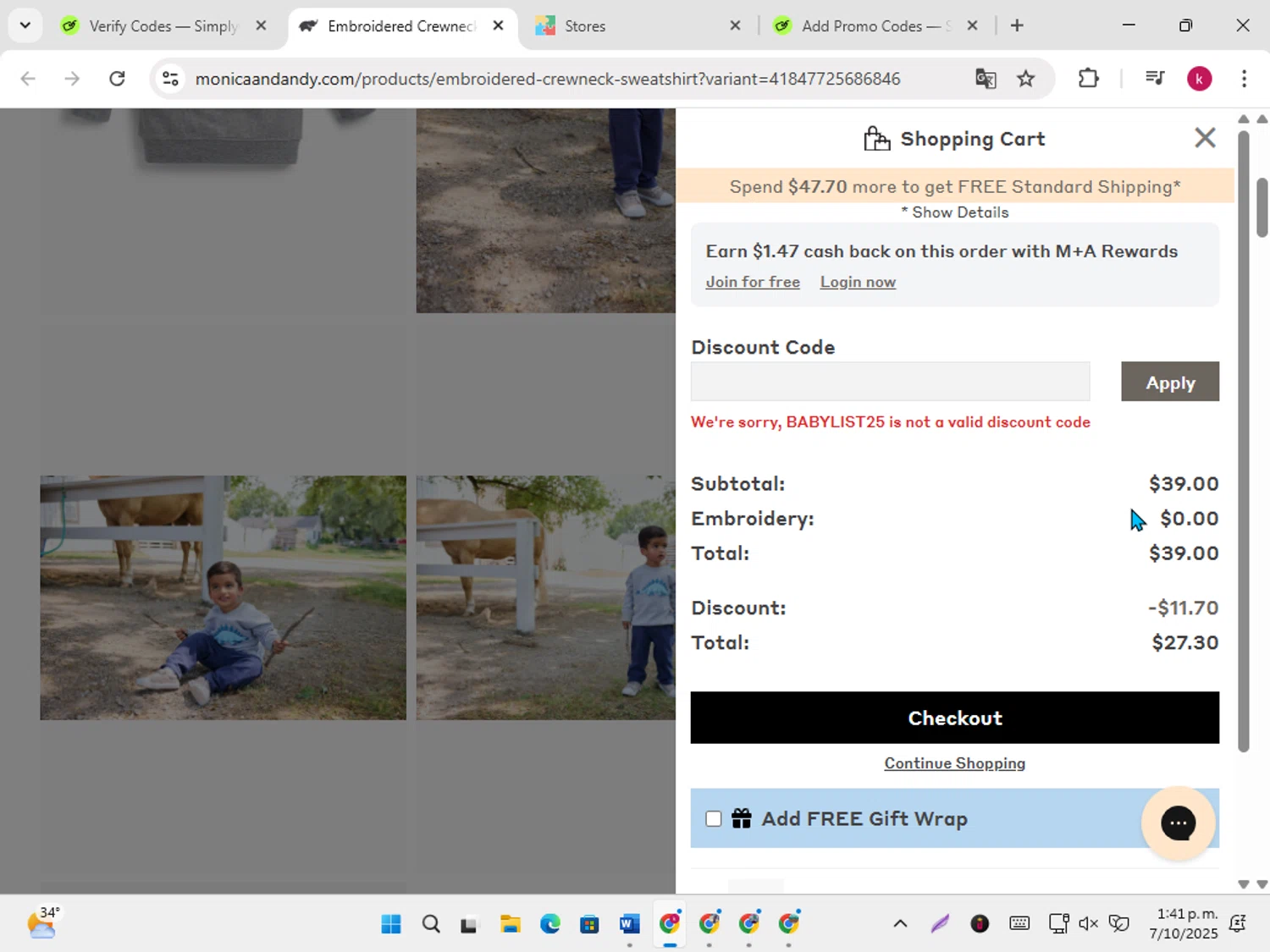The image size is (1270, 952).
Task: Reload the current page
Action: [117, 79]
